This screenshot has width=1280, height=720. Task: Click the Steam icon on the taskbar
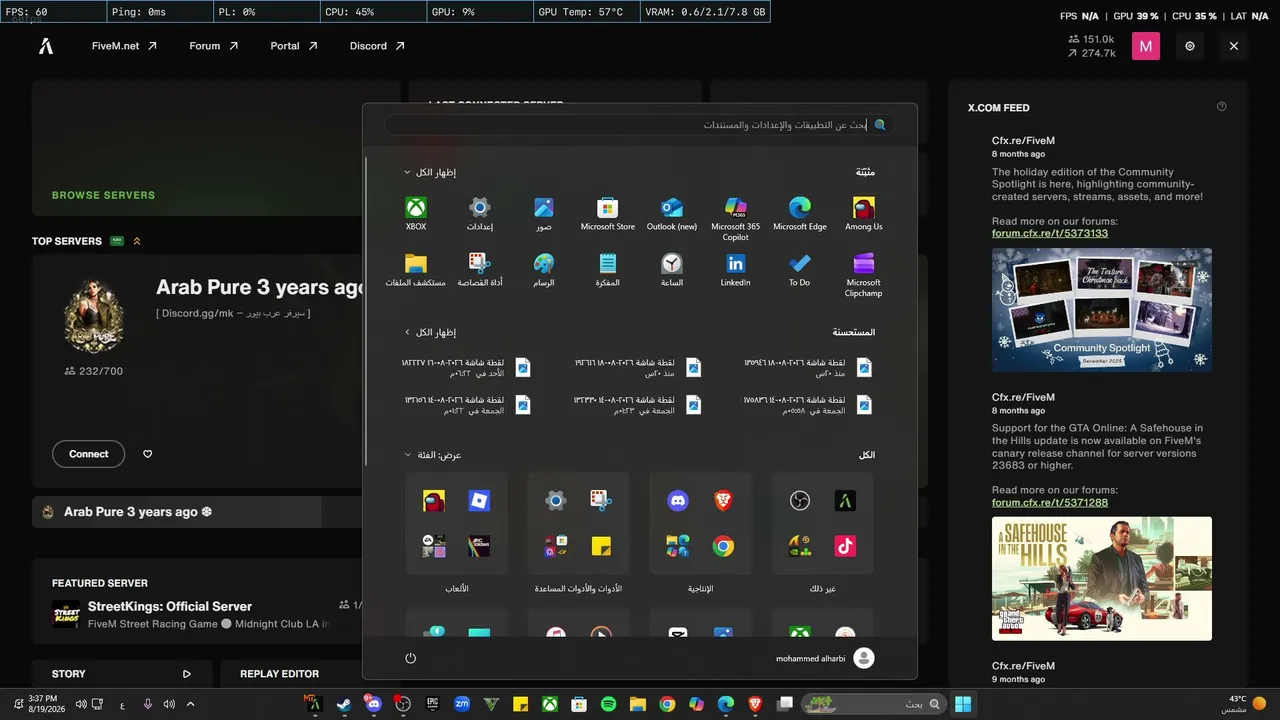345,705
